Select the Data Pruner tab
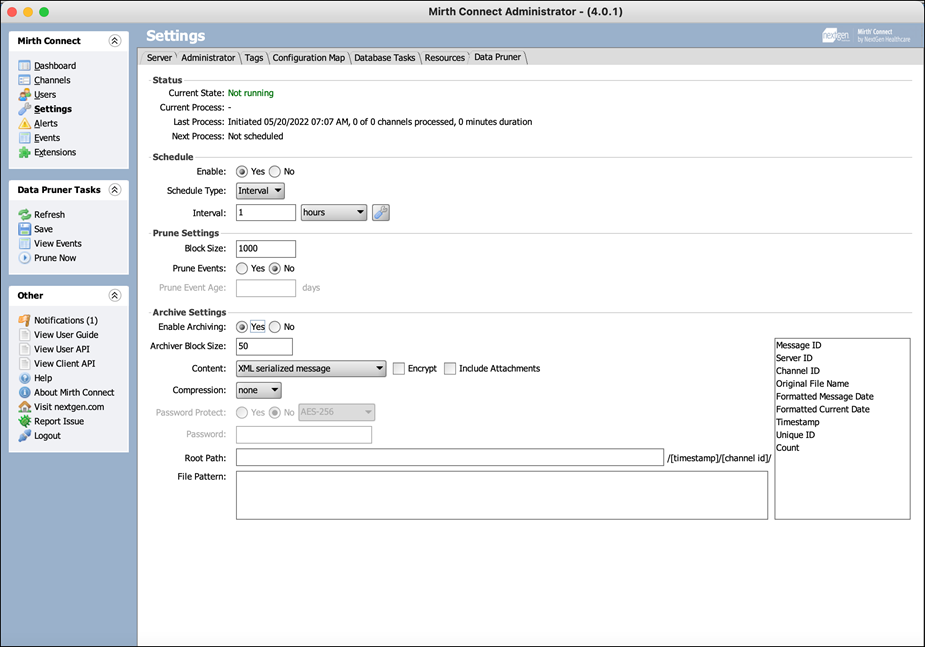This screenshot has width=925, height=647. 497,57
